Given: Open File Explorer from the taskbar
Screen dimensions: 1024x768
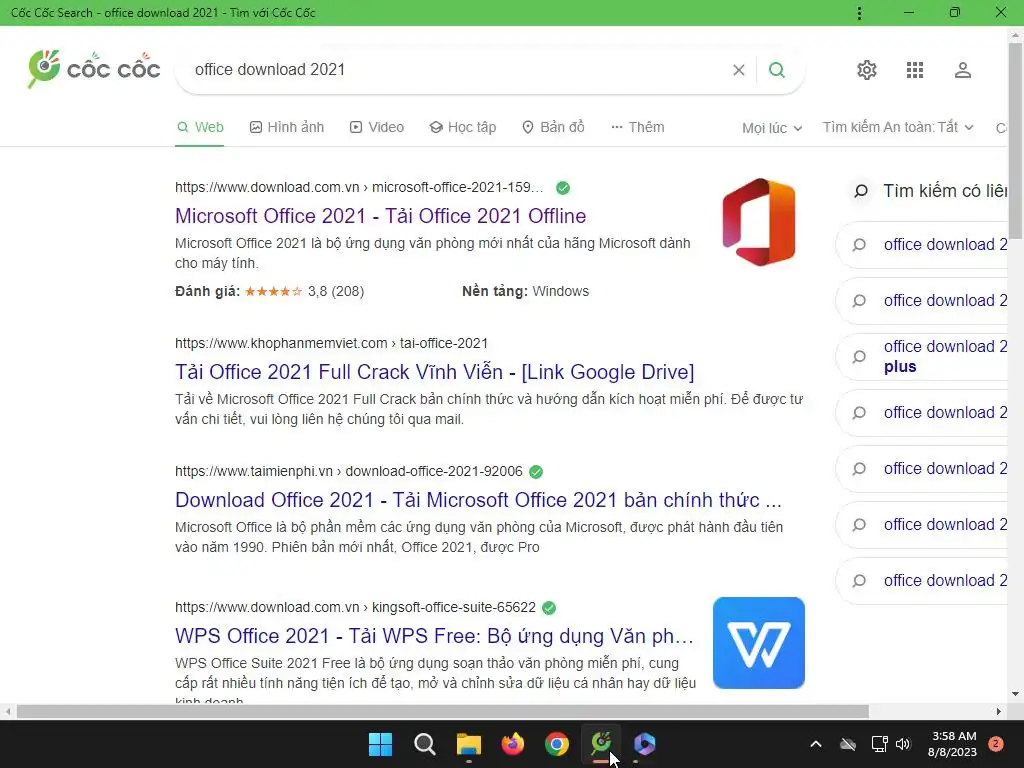Looking at the screenshot, I should pyautogui.click(x=469, y=744).
